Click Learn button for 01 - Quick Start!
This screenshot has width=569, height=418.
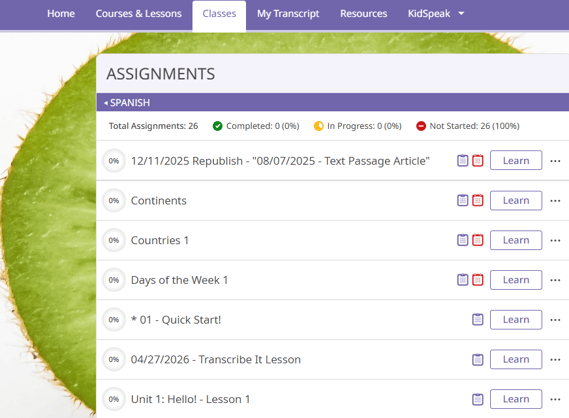[516, 320]
